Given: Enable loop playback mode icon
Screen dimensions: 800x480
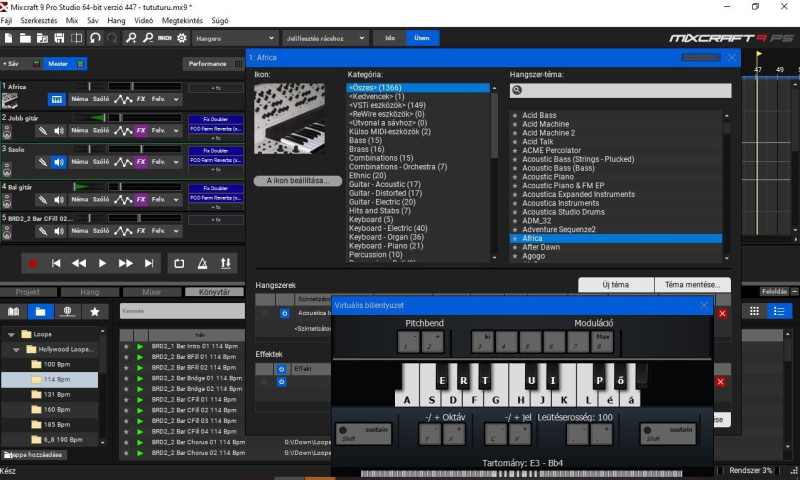Looking at the screenshot, I should point(179,263).
